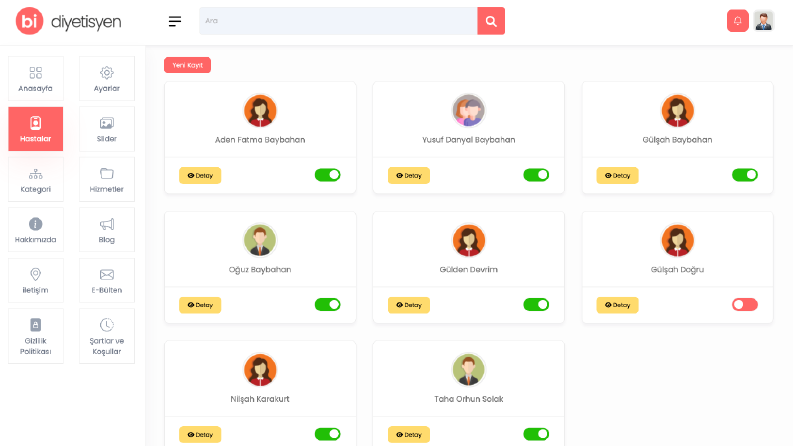Click Aden Fatma Baybahan's avatar
Viewport: 793px width, 446px height.
click(260, 111)
